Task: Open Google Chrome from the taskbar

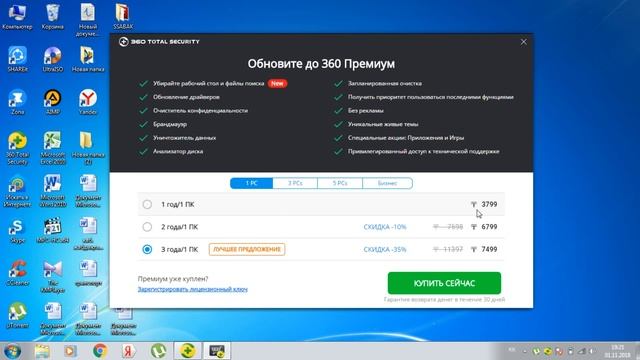Action: [100, 351]
